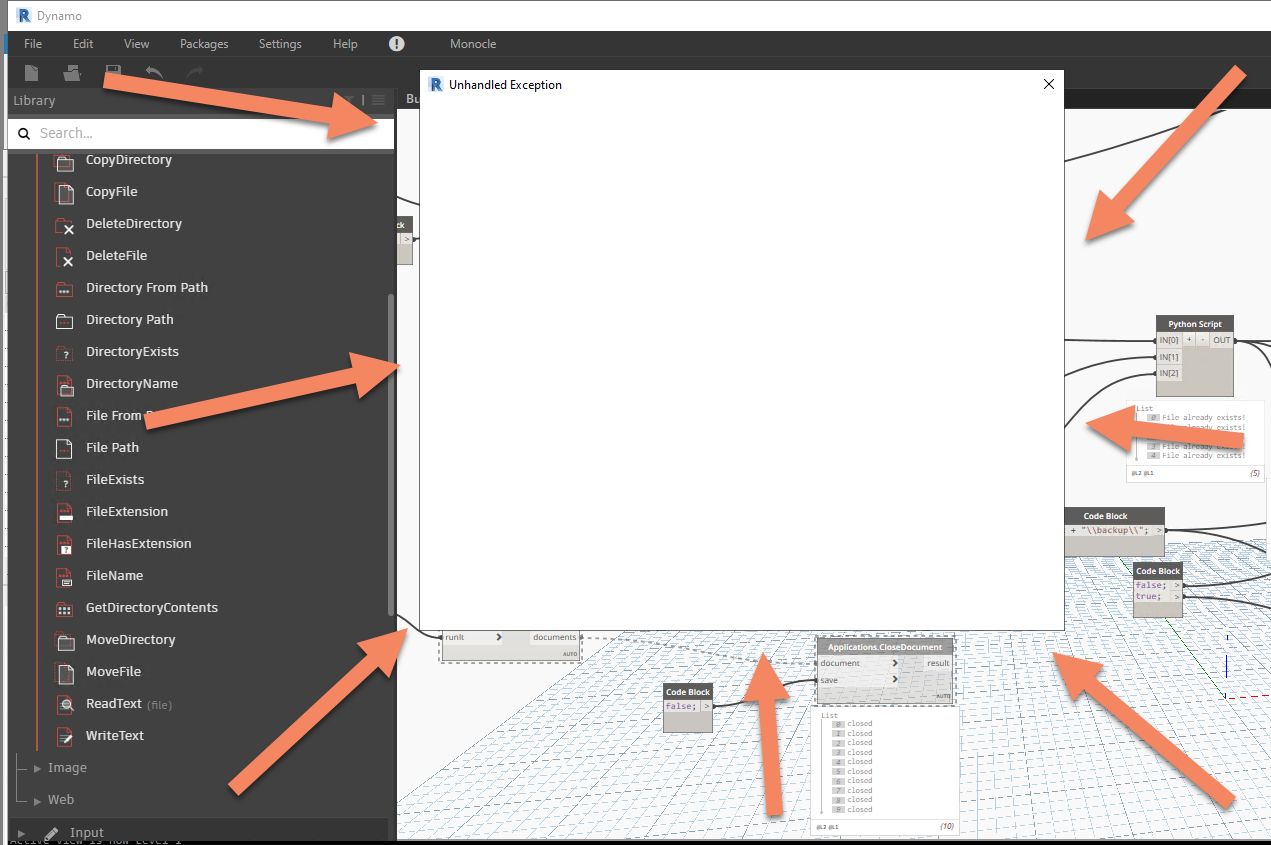Open the File menu

tap(33, 44)
